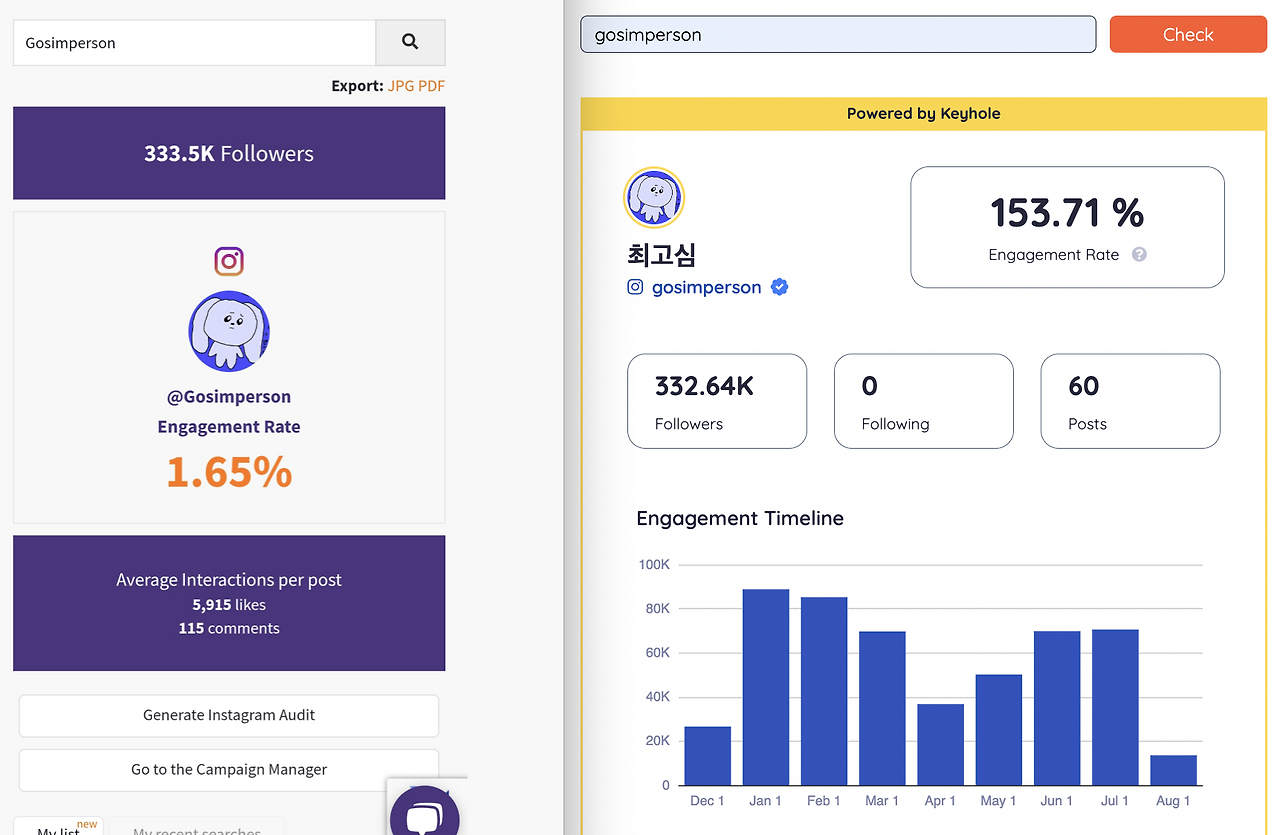Click the 153.71 % engagement rate value
Image resolution: width=1280 pixels, height=835 pixels.
coord(1067,213)
